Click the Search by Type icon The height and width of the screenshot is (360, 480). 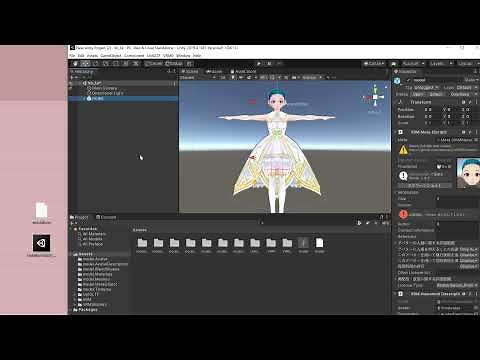click(359, 223)
